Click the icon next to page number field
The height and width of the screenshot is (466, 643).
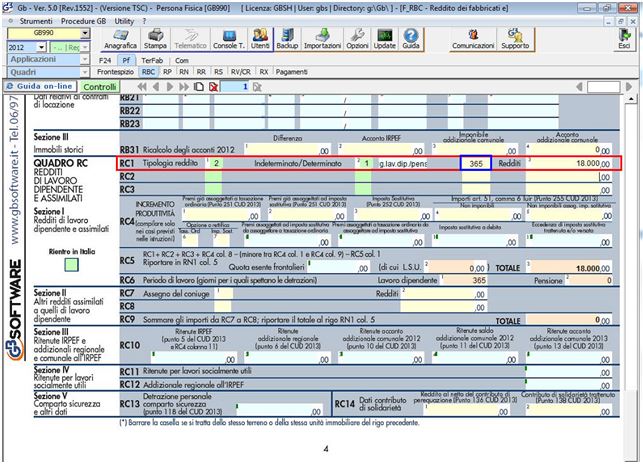coord(257,87)
